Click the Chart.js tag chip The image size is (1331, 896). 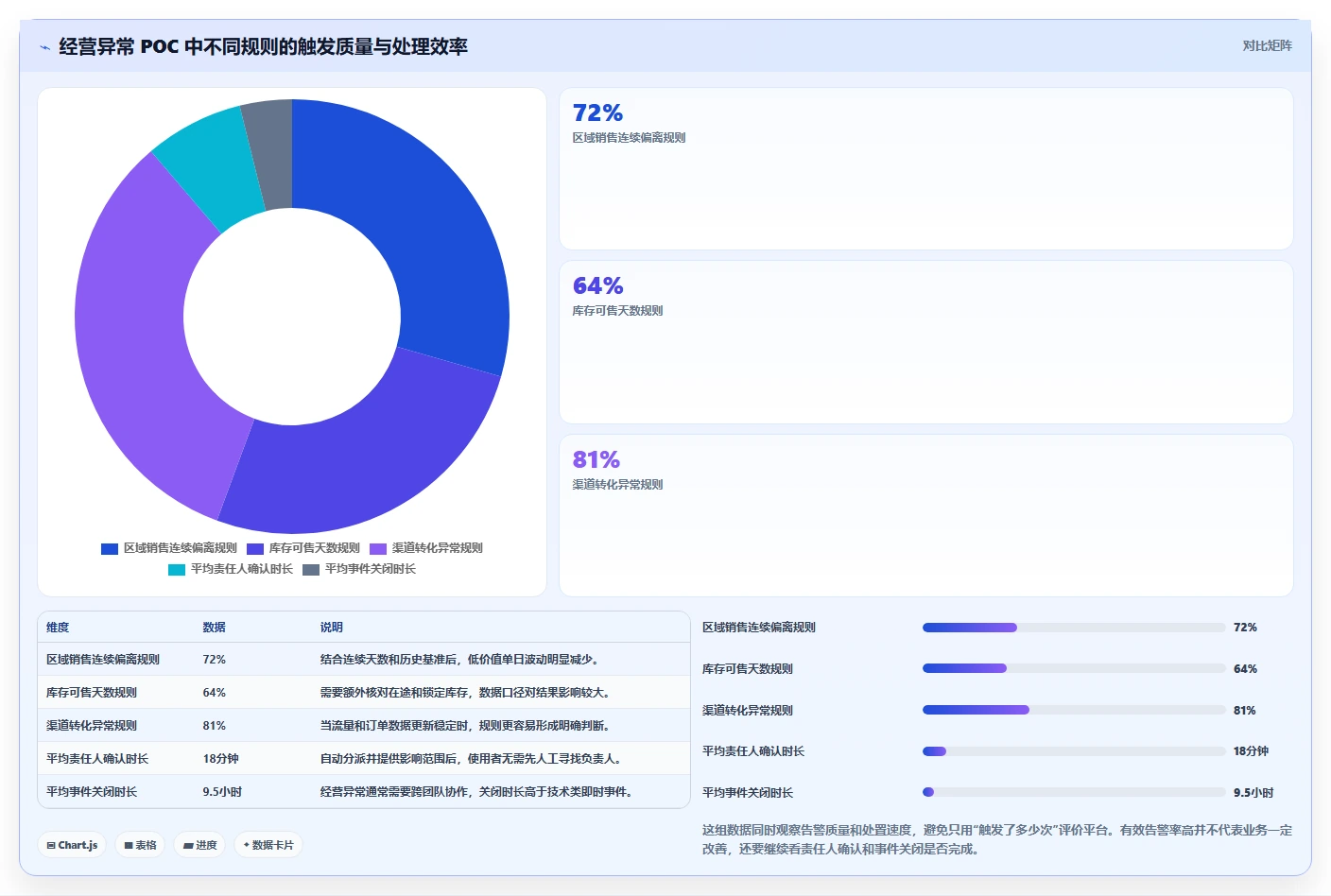coord(72,845)
